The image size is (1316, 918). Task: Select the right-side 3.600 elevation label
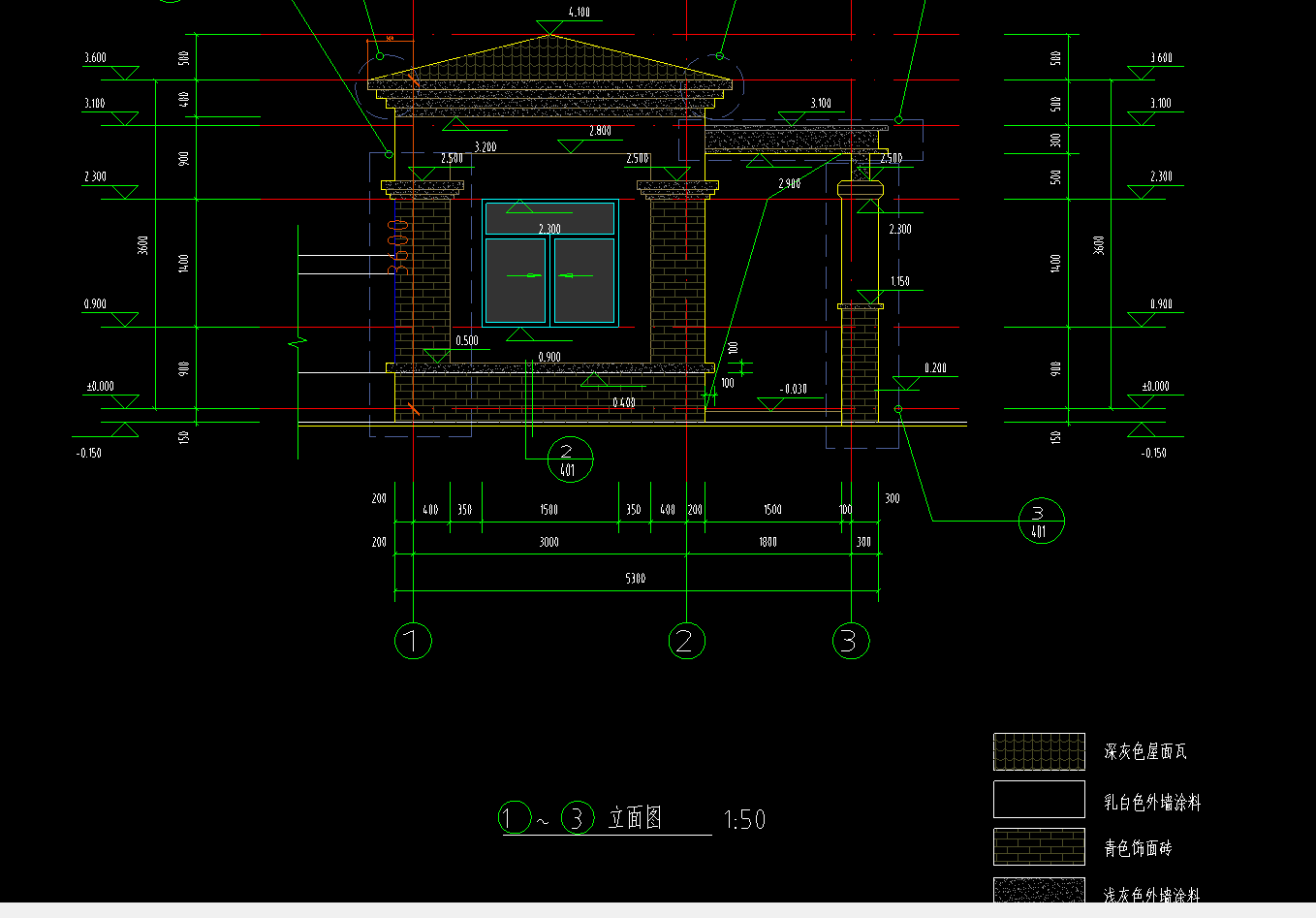[x=1161, y=58]
